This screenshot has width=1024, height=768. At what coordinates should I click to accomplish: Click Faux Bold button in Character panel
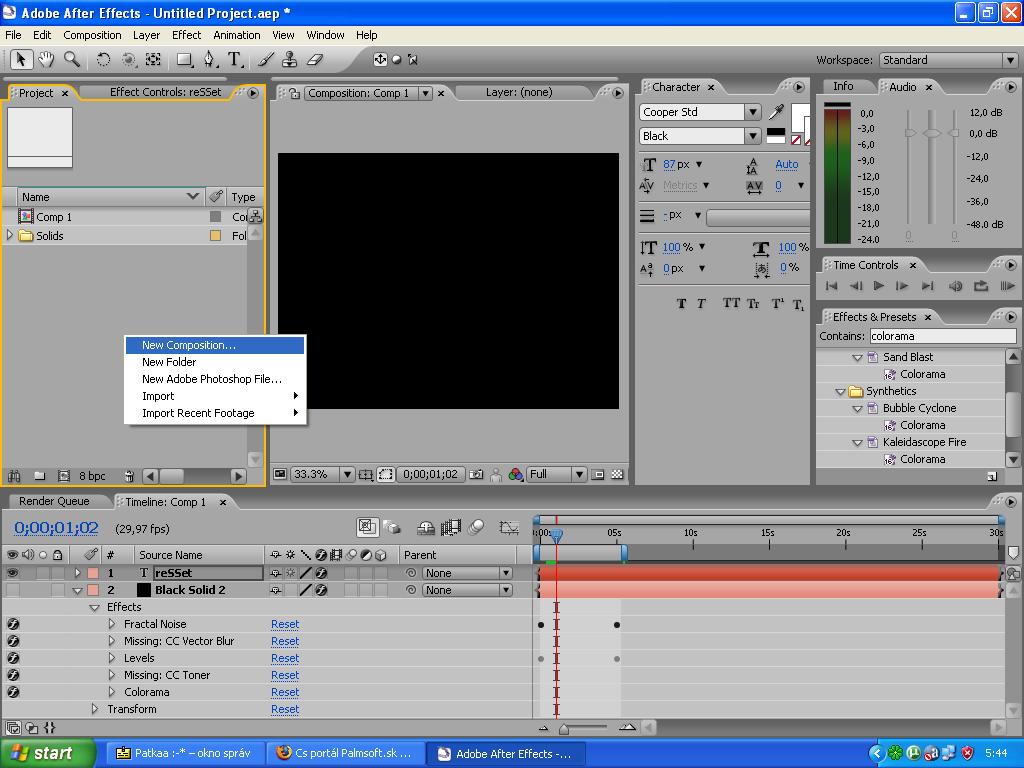coord(681,304)
